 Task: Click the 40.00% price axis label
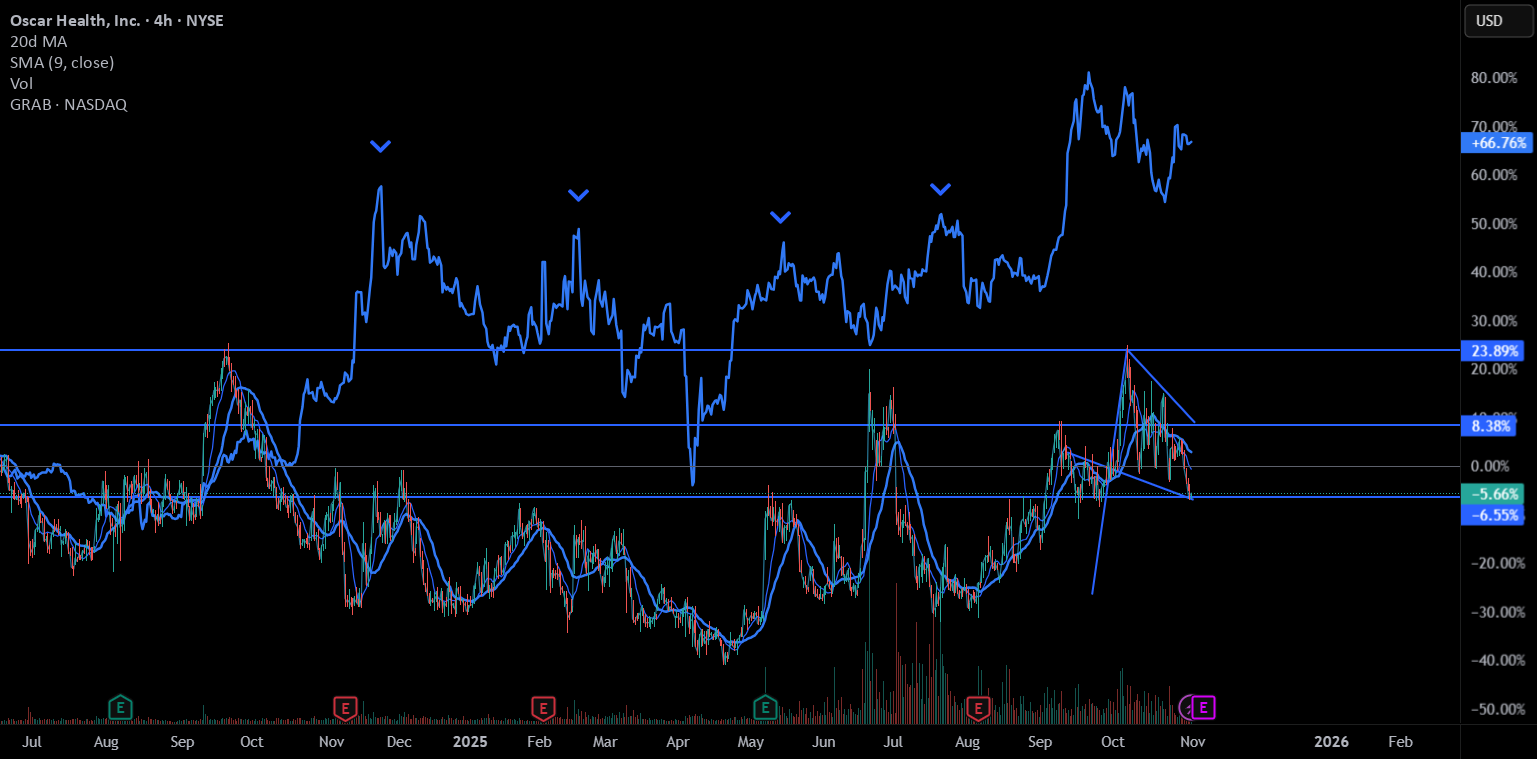(1496, 272)
